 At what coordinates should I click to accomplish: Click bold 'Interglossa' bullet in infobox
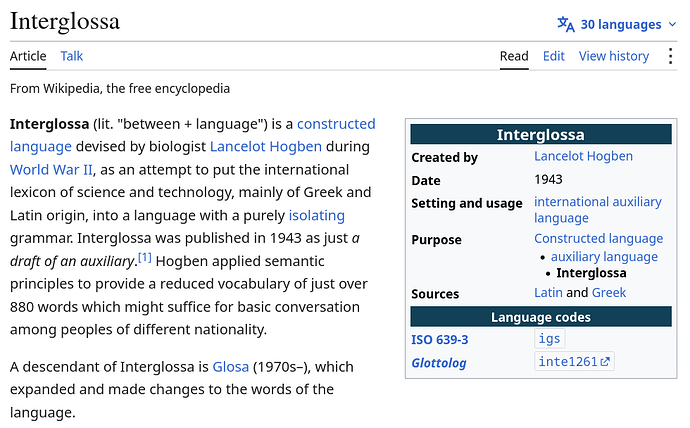pos(591,273)
